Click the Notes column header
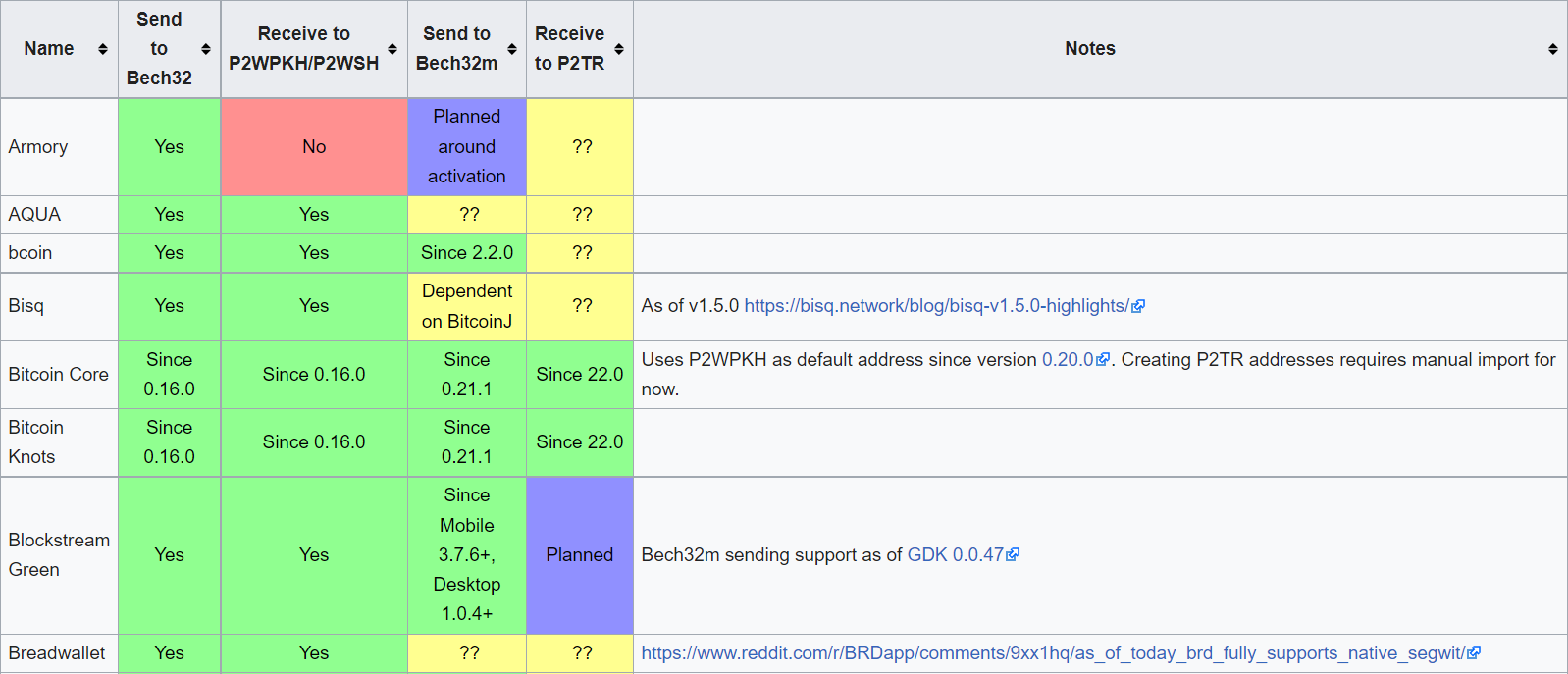The image size is (1568, 674). (x=1100, y=49)
